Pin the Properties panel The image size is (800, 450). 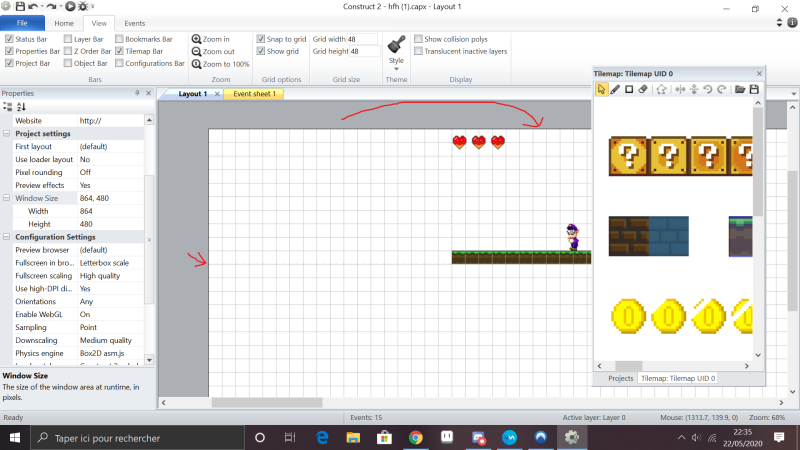[x=137, y=93]
